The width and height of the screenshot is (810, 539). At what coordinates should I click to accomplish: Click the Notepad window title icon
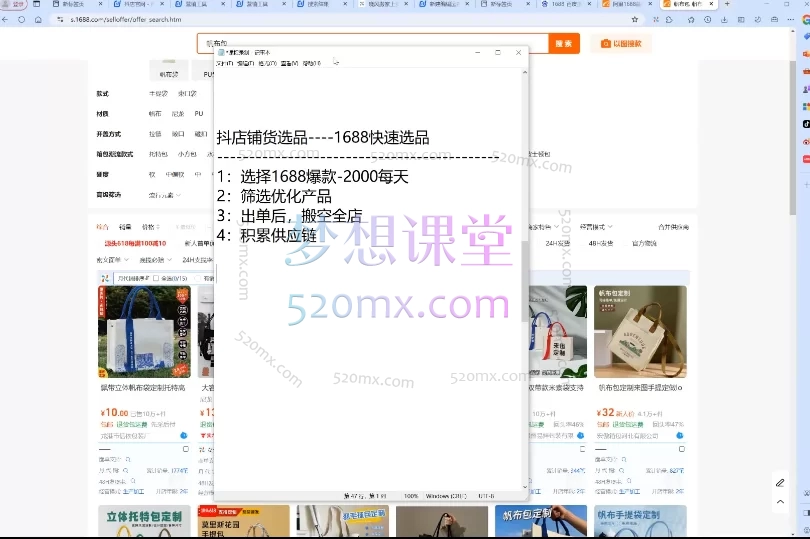(222, 52)
